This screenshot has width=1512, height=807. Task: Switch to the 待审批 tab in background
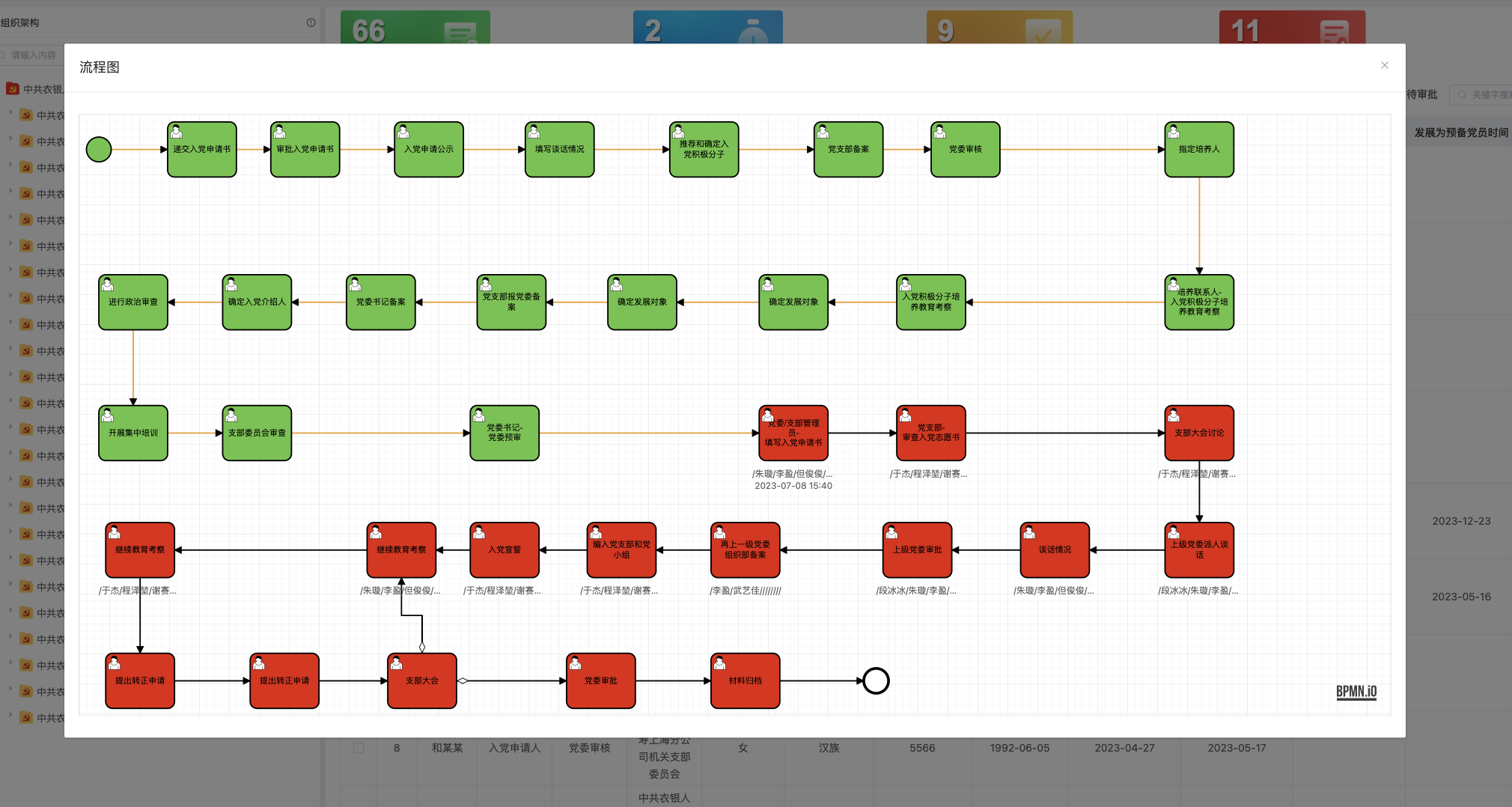[1421, 94]
